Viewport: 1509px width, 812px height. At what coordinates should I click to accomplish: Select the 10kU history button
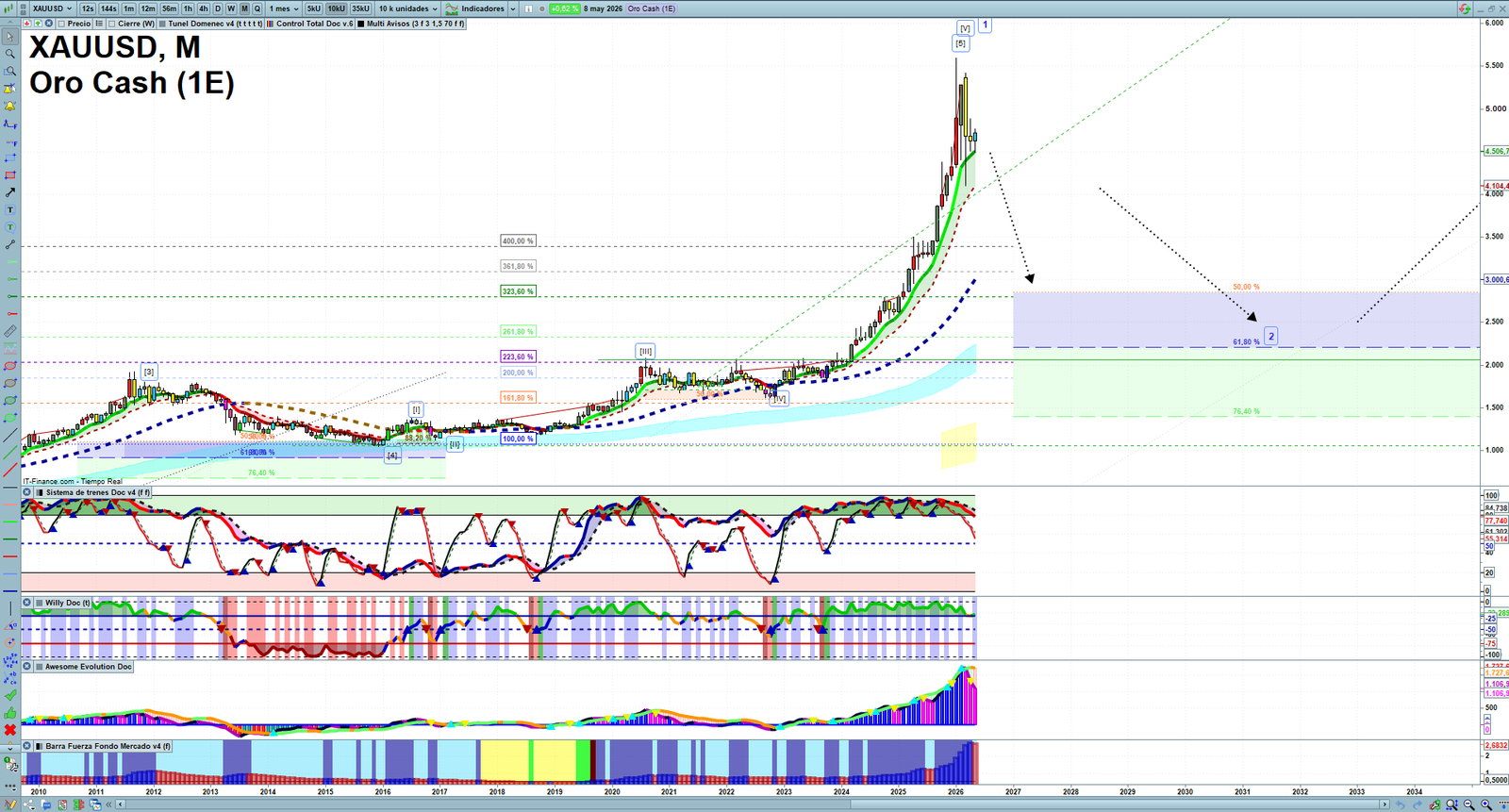(337, 8)
